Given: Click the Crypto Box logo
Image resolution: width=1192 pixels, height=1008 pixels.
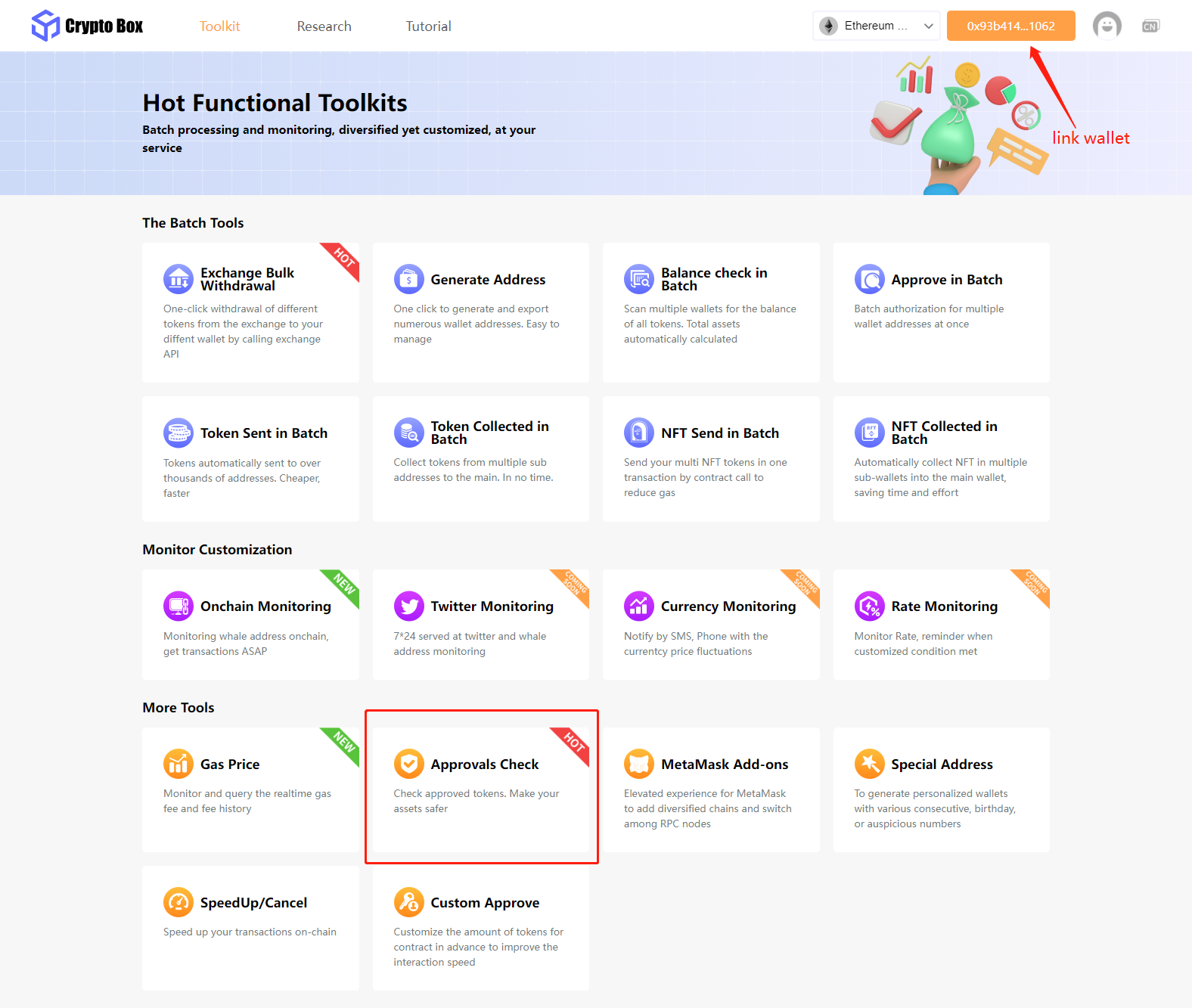Looking at the screenshot, I should coord(87,26).
